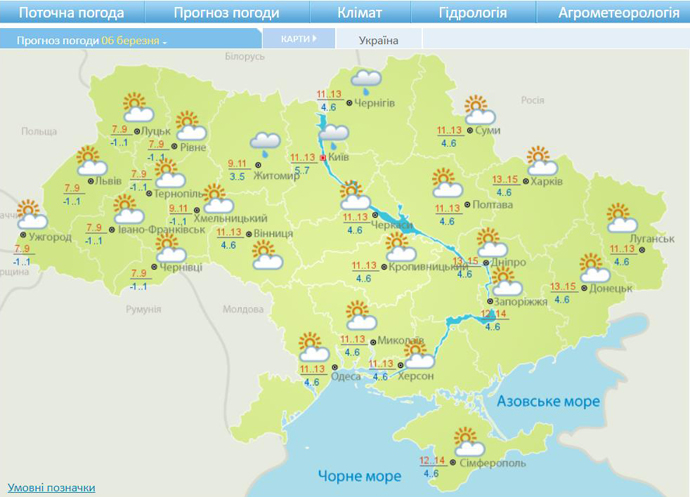The height and width of the screenshot is (497, 690).
Task: Select the Україна map tab
Action: (x=377, y=40)
